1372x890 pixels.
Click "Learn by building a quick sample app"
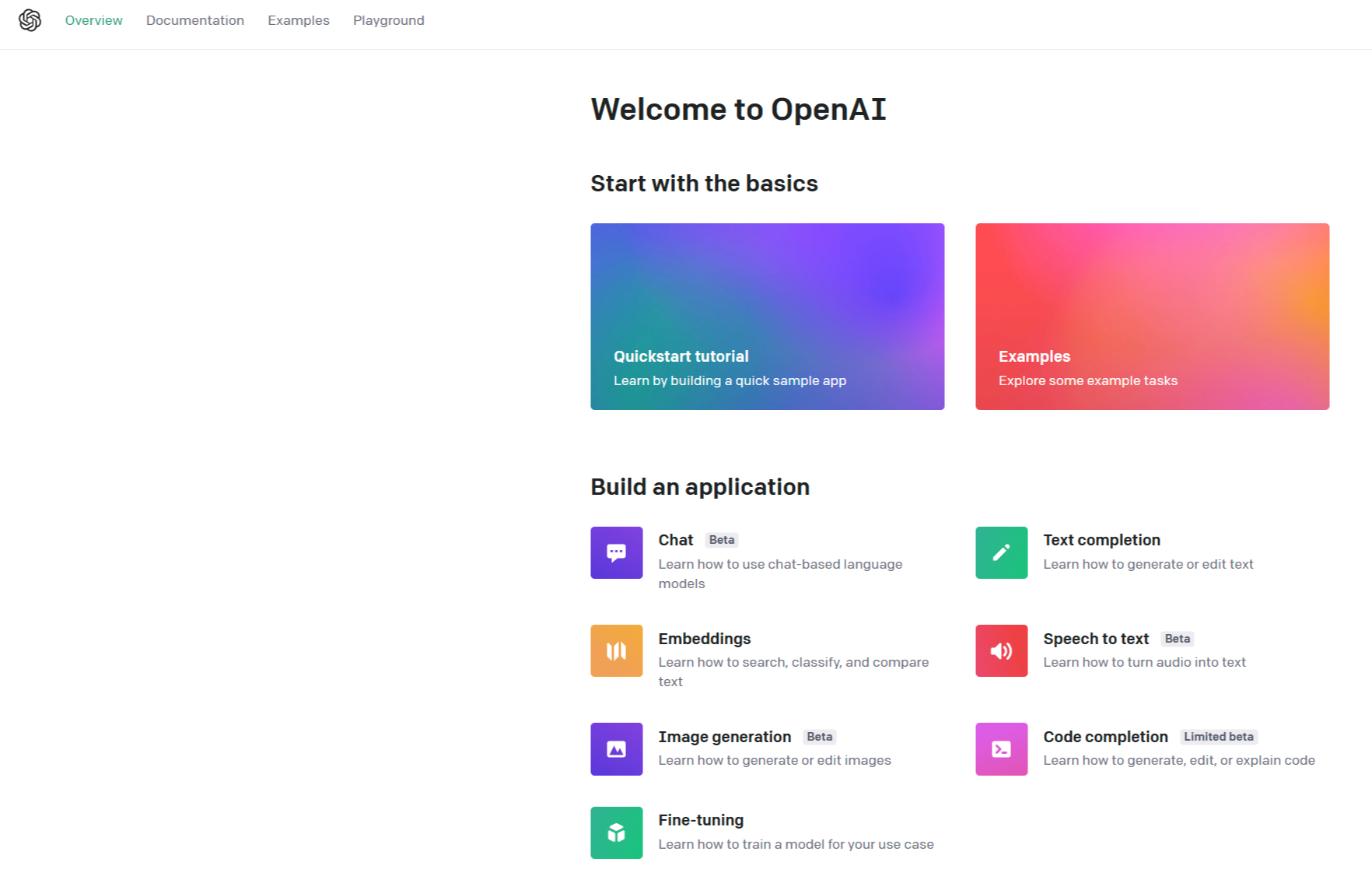click(730, 380)
